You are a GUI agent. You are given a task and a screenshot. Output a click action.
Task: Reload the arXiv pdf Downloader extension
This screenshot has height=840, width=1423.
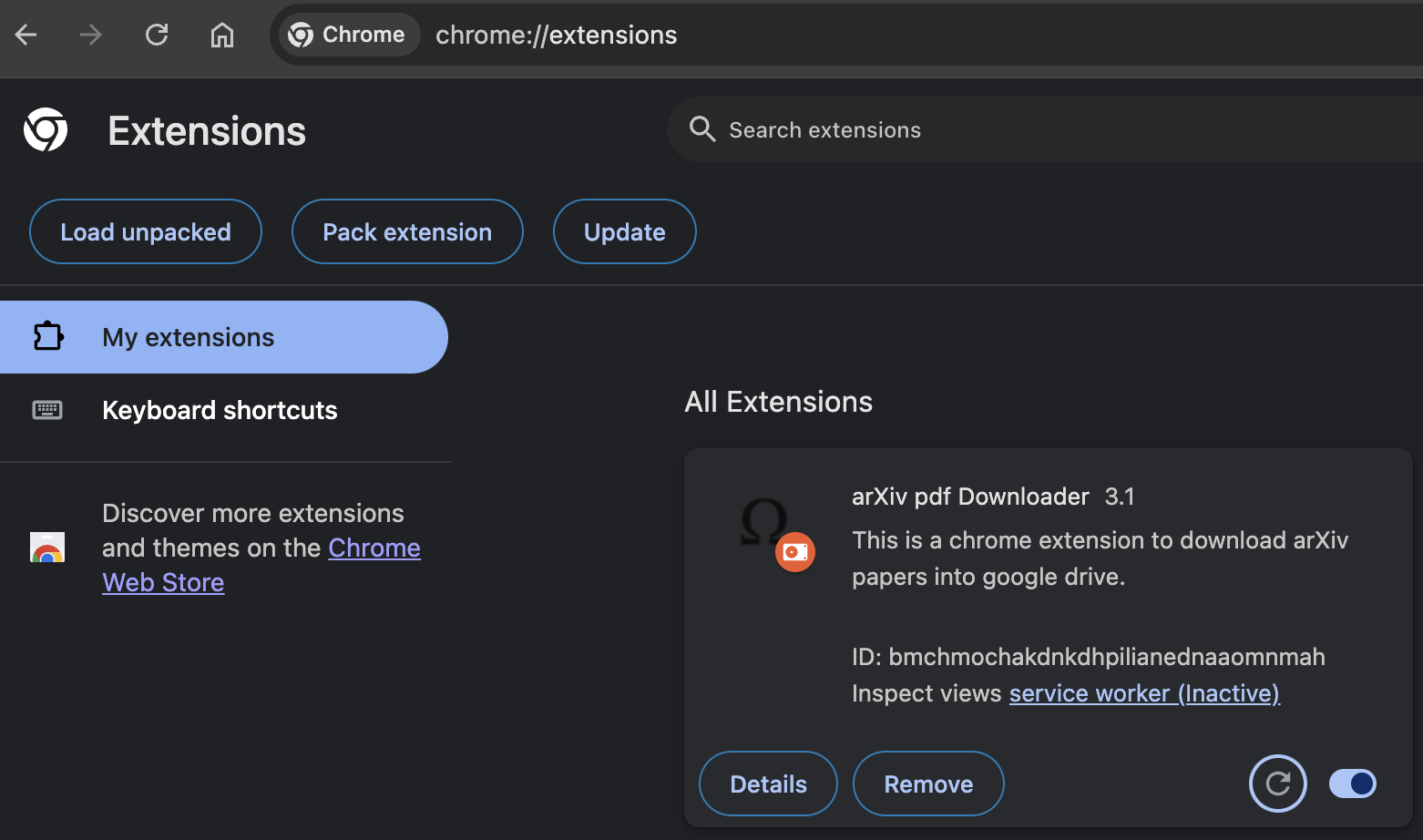tap(1278, 784)
